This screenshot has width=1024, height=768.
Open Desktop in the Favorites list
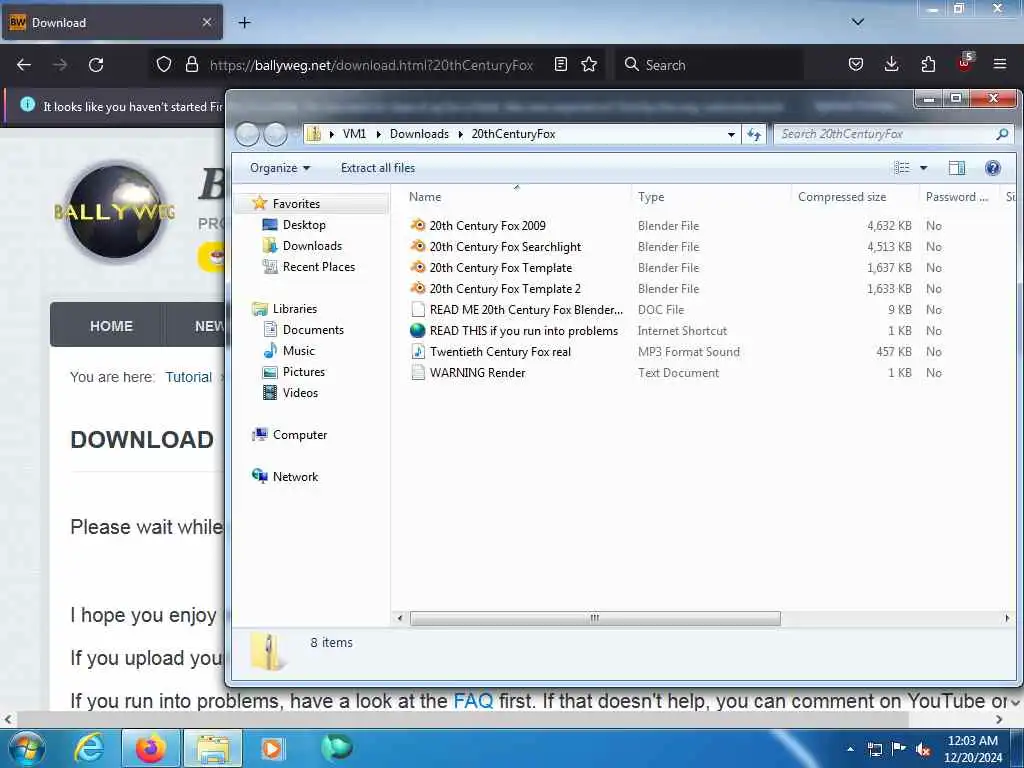pos(304,225)
